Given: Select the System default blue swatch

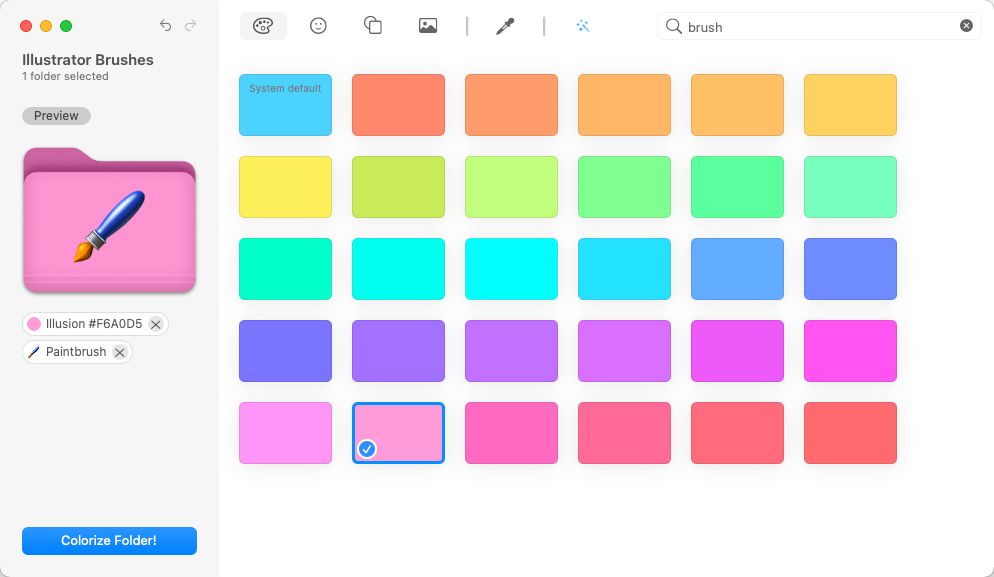Looking at the screenshot, I should click(285, 105).
